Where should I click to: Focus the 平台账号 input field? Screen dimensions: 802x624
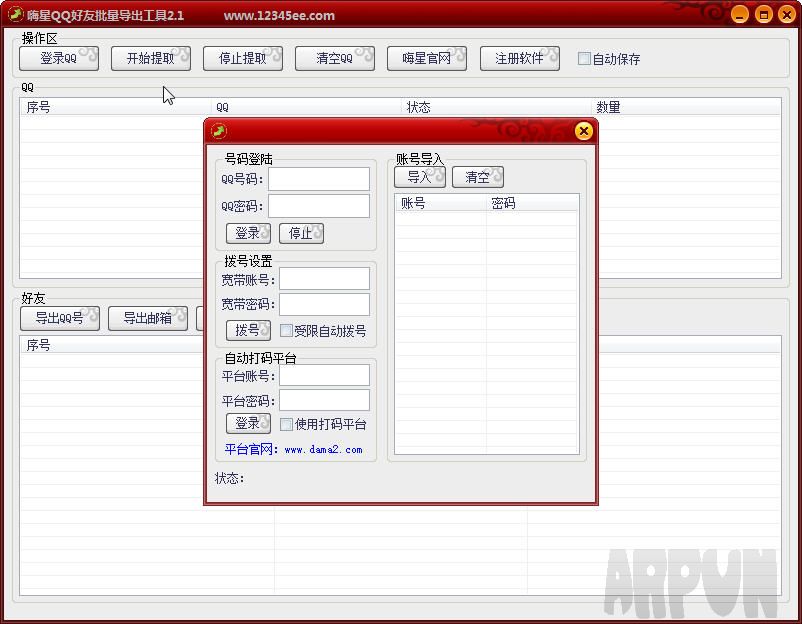[324, 375]
